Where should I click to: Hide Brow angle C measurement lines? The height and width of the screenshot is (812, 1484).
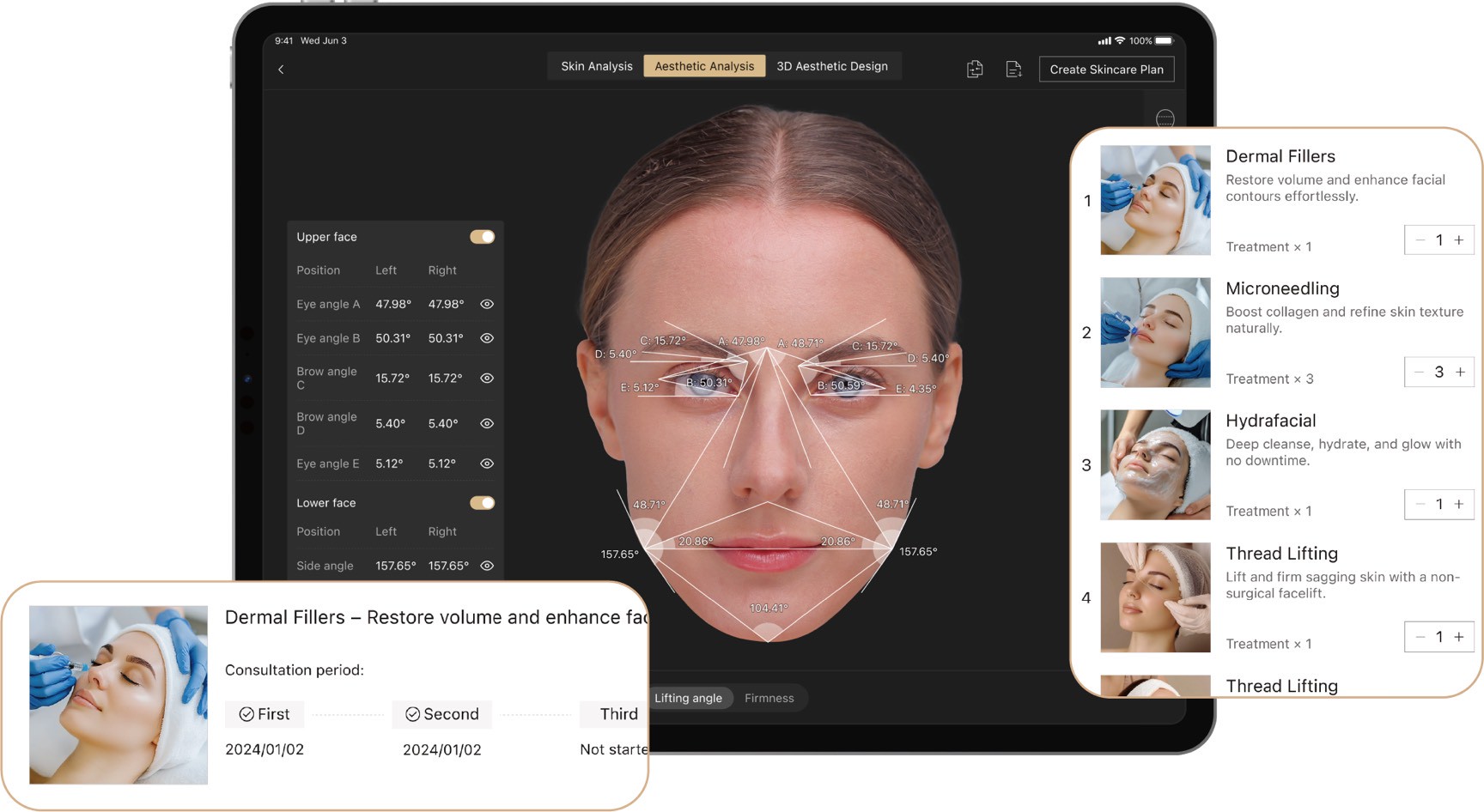click(x=487, y=378)
